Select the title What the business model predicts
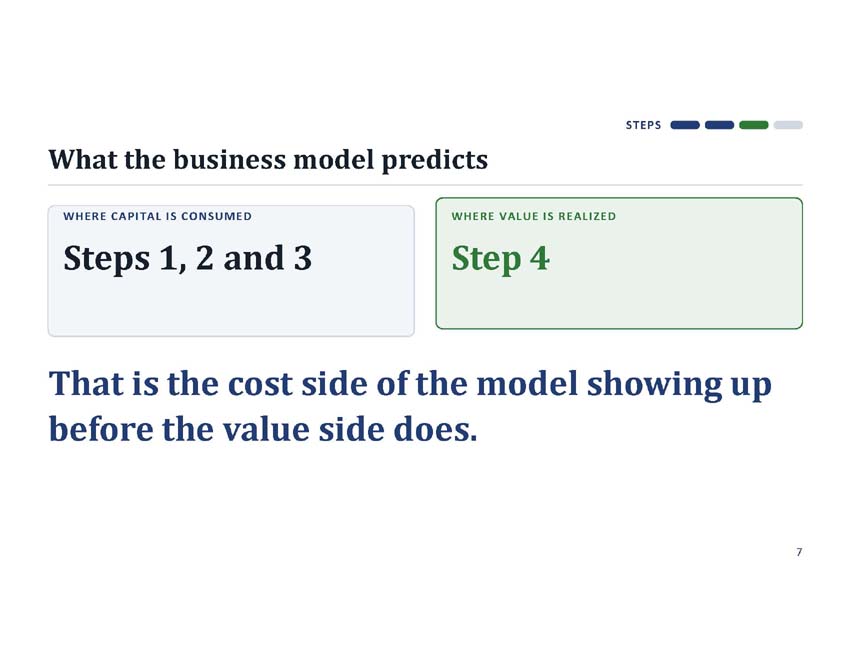This screenshot has width=850, height=657. pos(268,160)
